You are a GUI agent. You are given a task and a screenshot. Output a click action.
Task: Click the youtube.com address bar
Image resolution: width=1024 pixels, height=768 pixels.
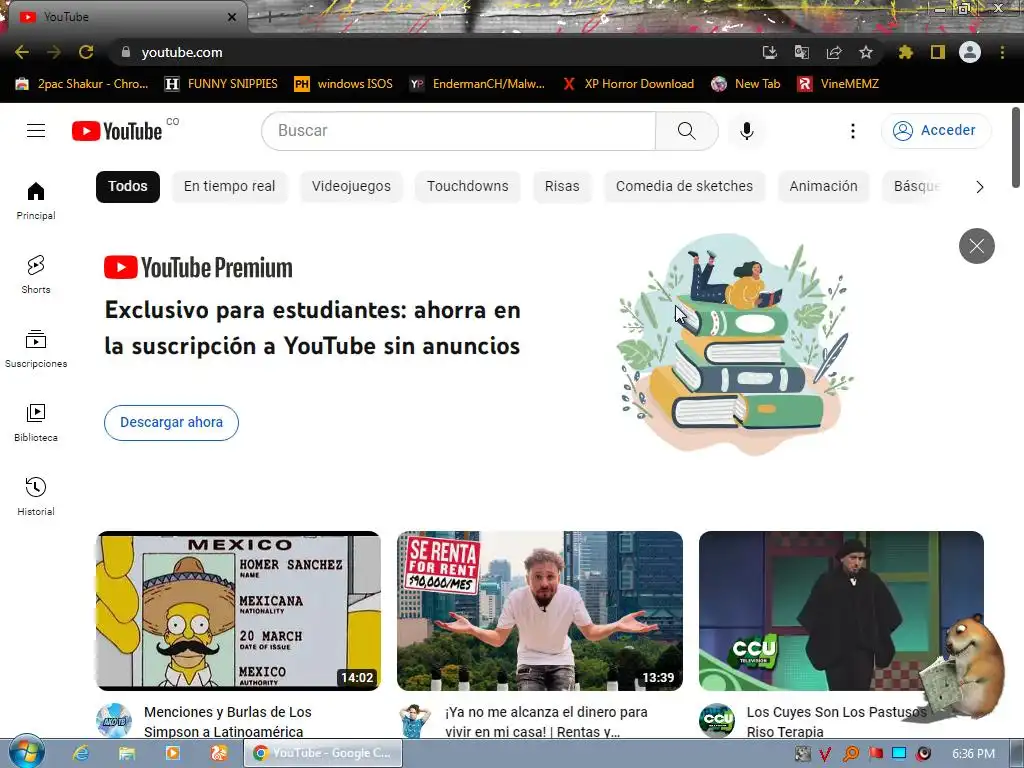[x=431, y=52]
